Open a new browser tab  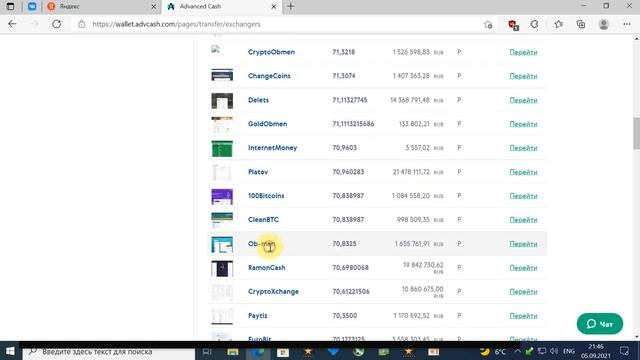pyautogui.click(x=291, y=7)
